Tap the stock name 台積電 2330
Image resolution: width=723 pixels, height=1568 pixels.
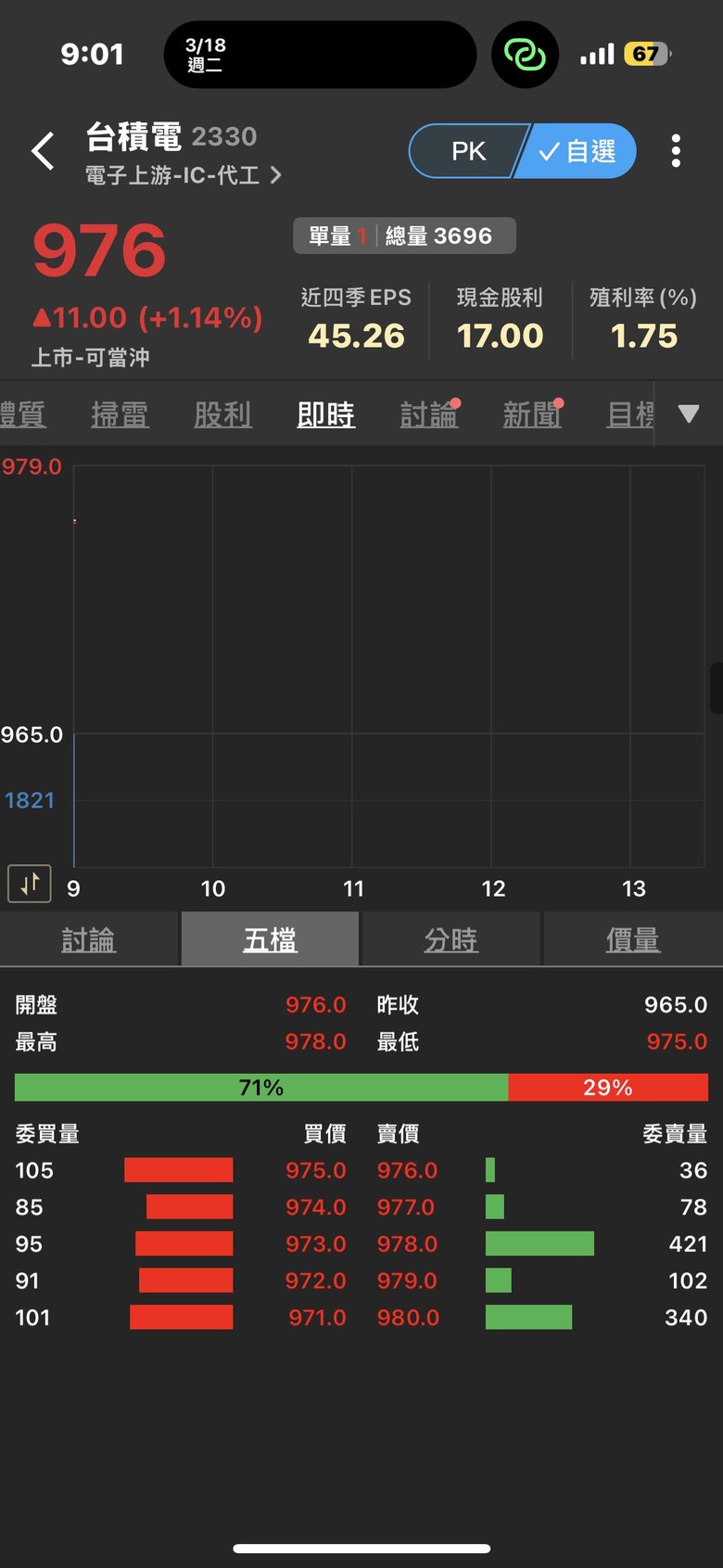[x=171, y=136]
